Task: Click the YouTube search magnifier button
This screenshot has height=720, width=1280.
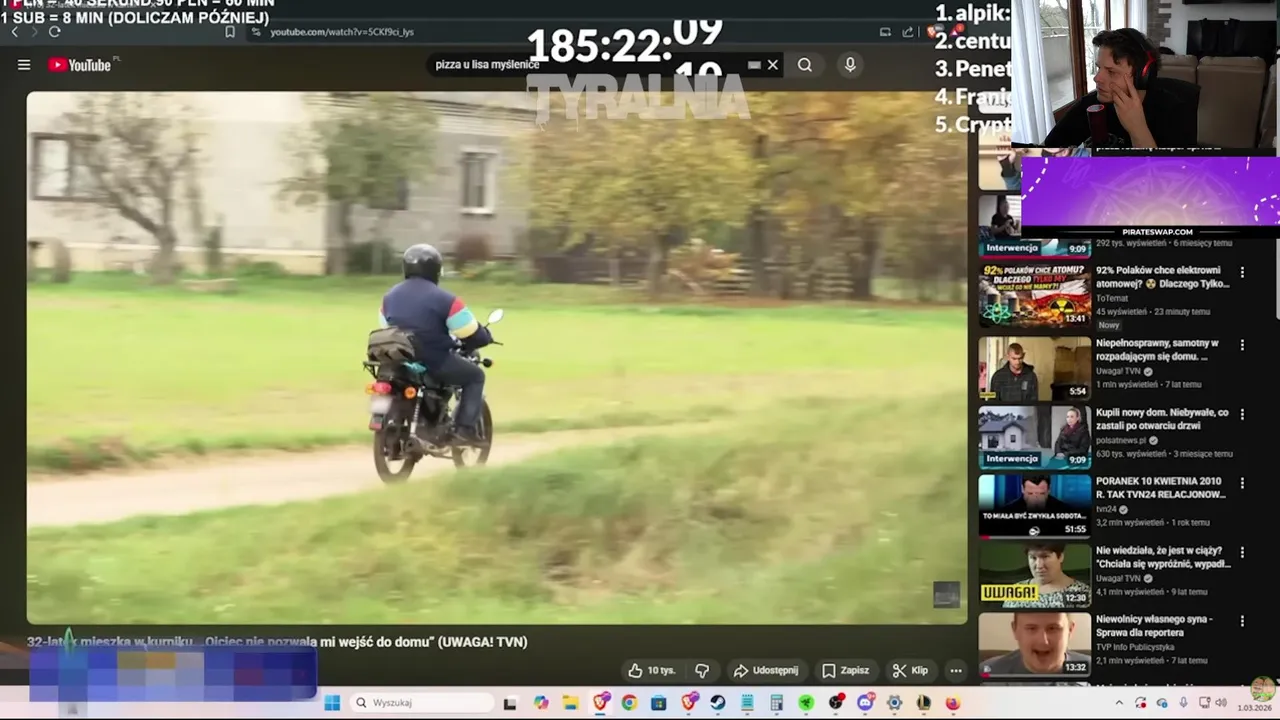Action: (x=805, y=65)
